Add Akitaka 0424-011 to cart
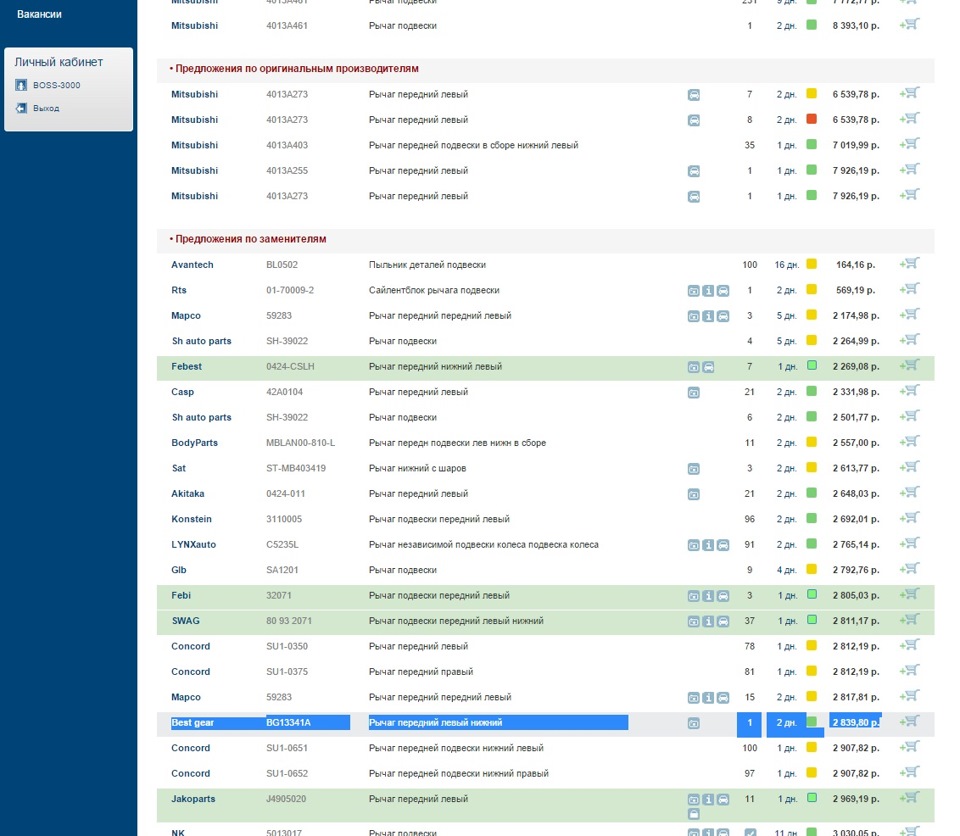Viewport: 960px width, 836px height. (x=910, y=492)
